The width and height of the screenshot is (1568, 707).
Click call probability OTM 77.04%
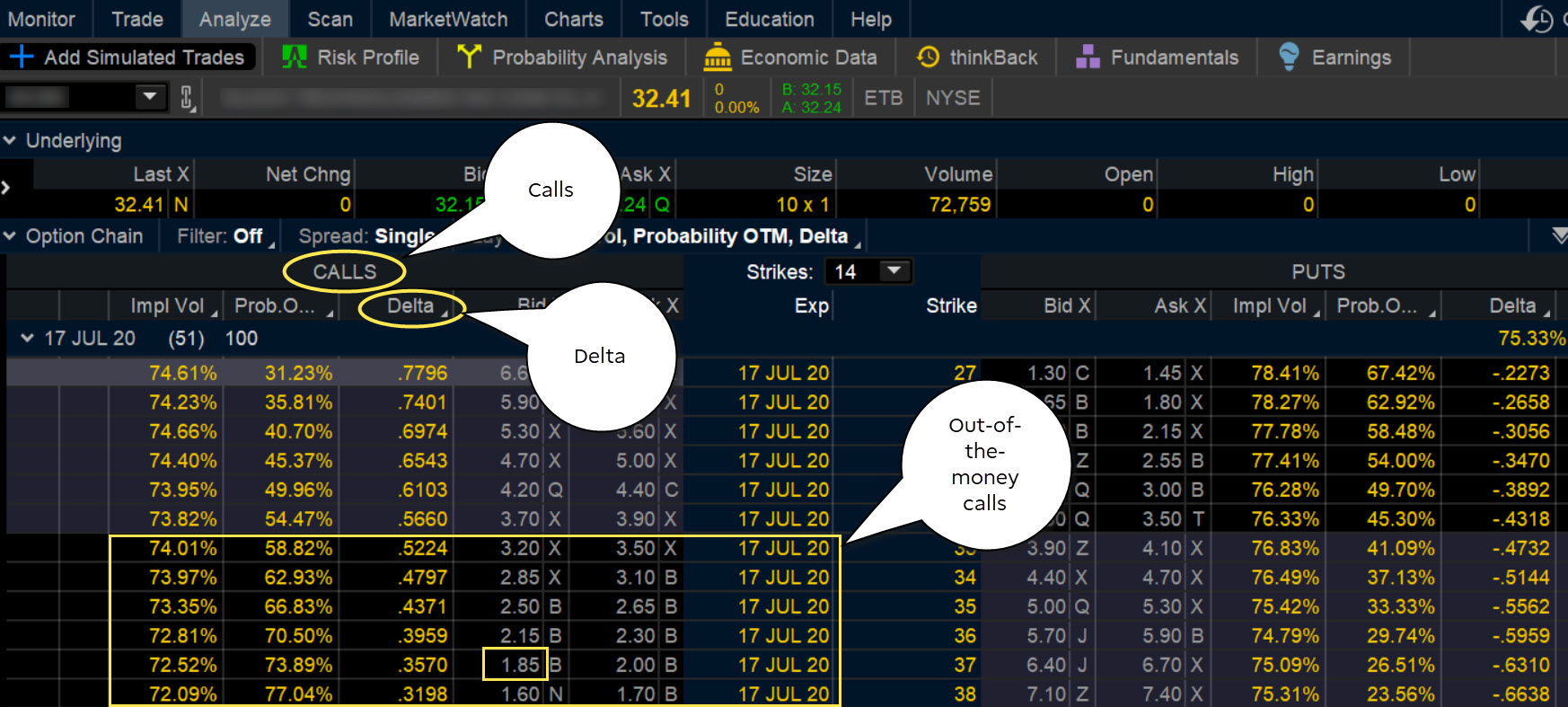(298, 694)
